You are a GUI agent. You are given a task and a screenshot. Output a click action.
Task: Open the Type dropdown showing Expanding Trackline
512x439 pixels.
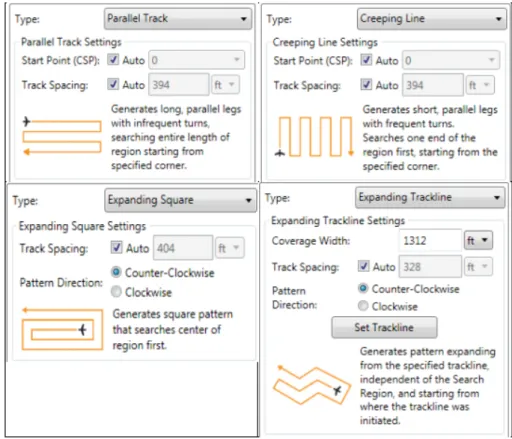[430, 197]
